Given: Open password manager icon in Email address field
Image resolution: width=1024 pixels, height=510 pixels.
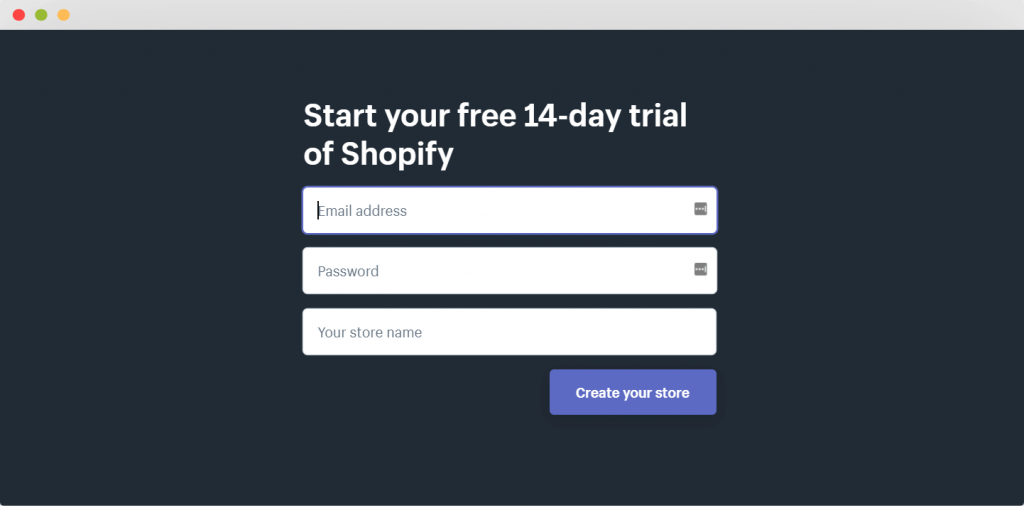Looking at the screenshot, I should 700,209.
